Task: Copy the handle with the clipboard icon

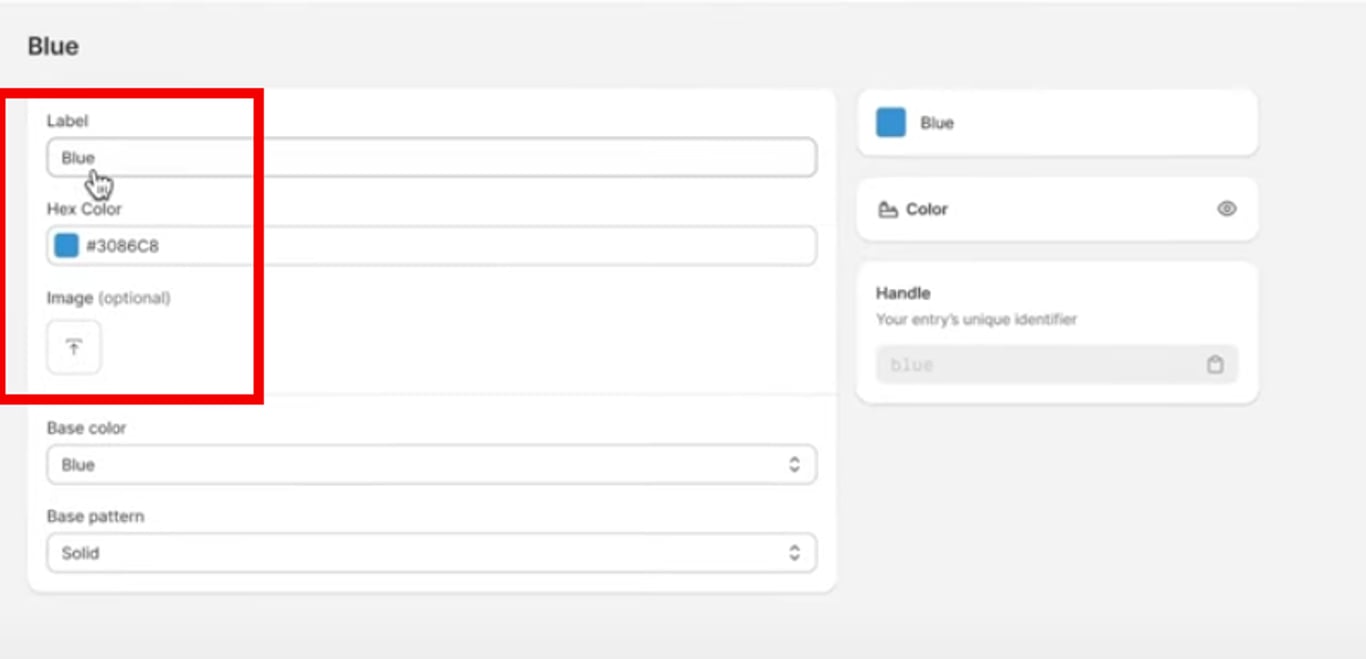Action: [x=1215, y=365]
